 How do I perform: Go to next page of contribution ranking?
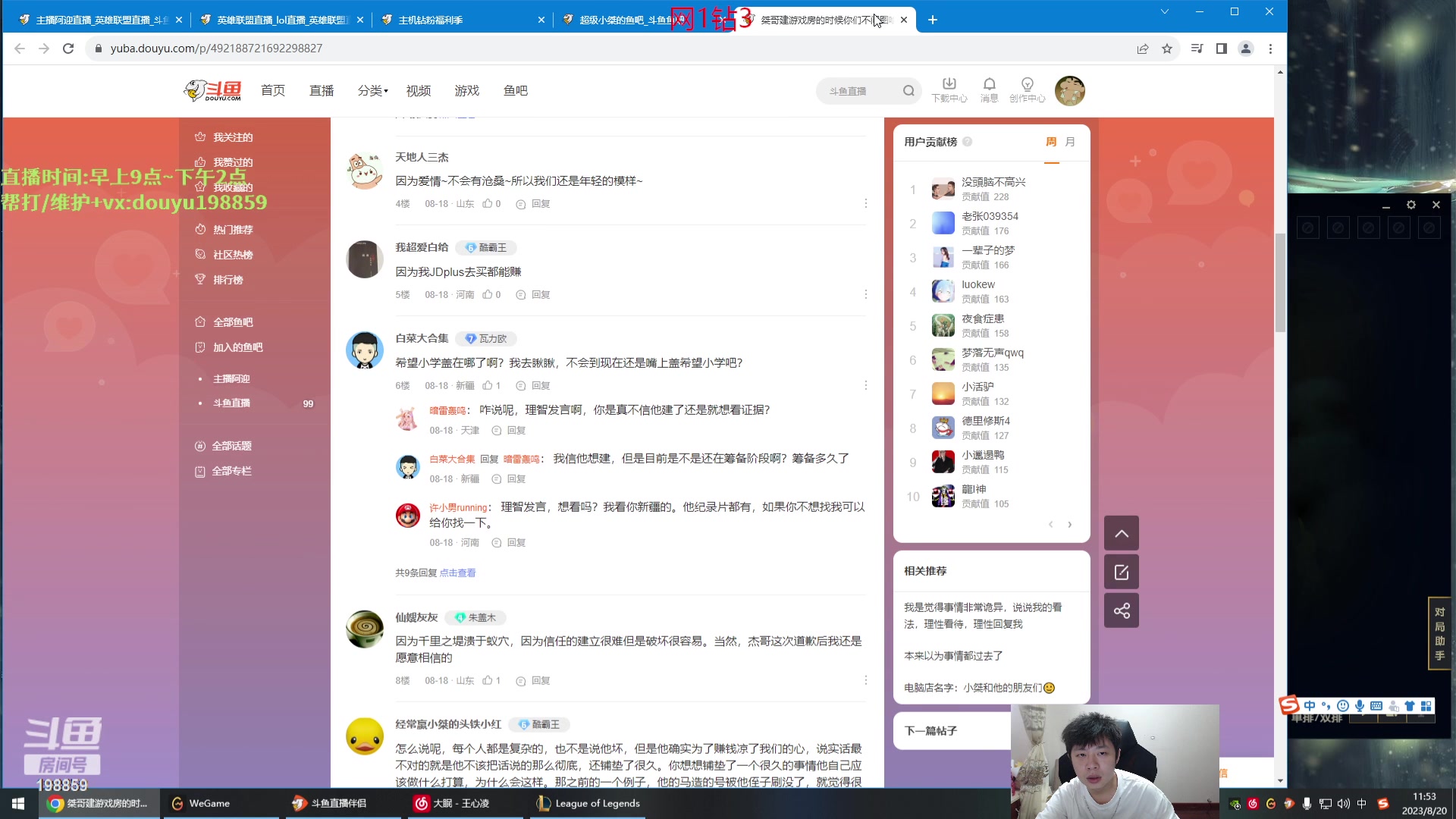pyautogui.click(x=1070, y=524)
